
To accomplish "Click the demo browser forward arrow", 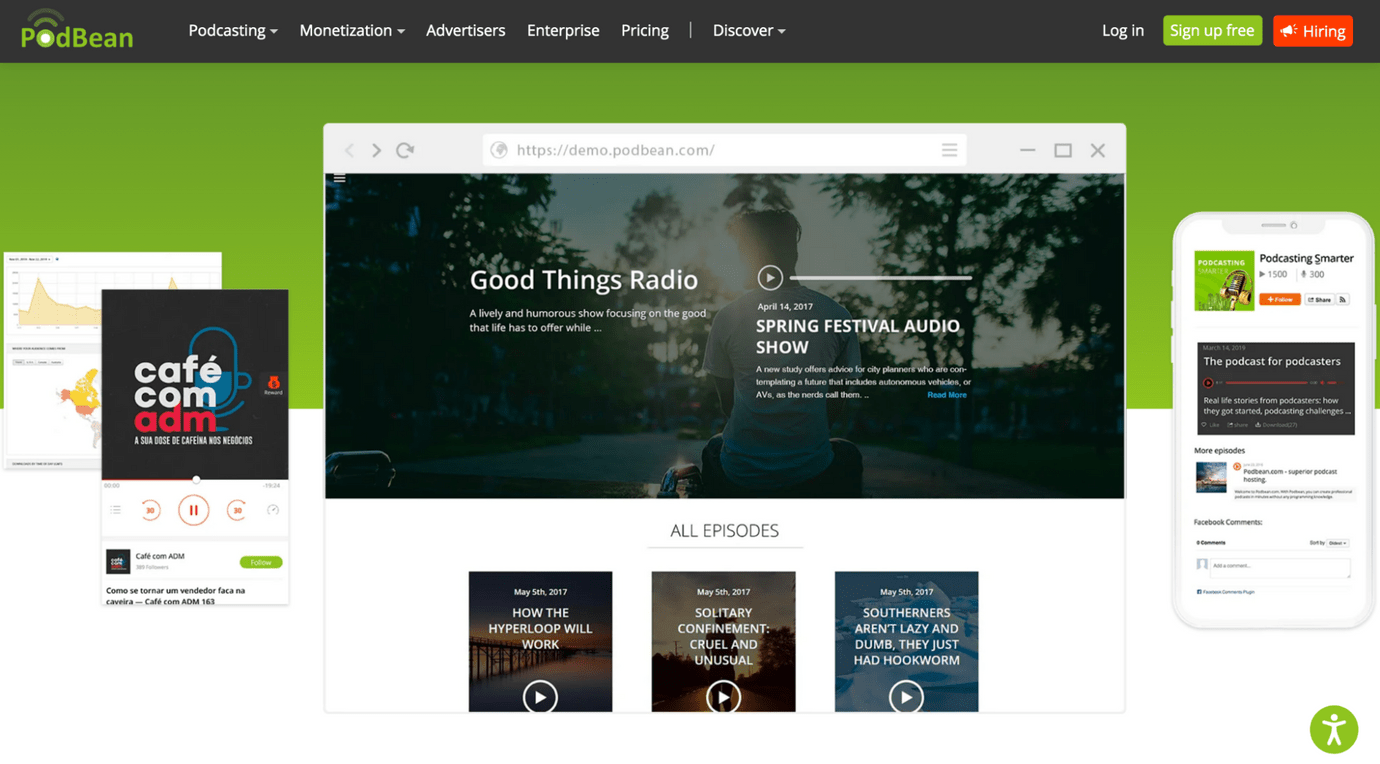I will pos(377,150).
